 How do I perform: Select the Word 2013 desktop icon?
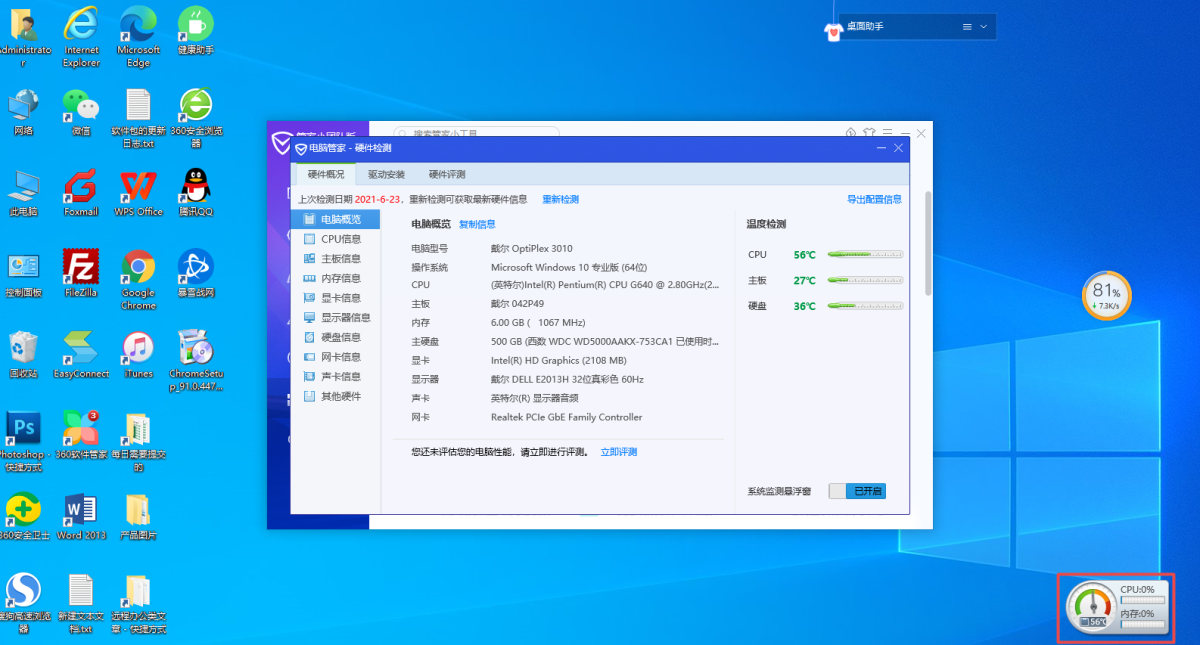[81, 516]
